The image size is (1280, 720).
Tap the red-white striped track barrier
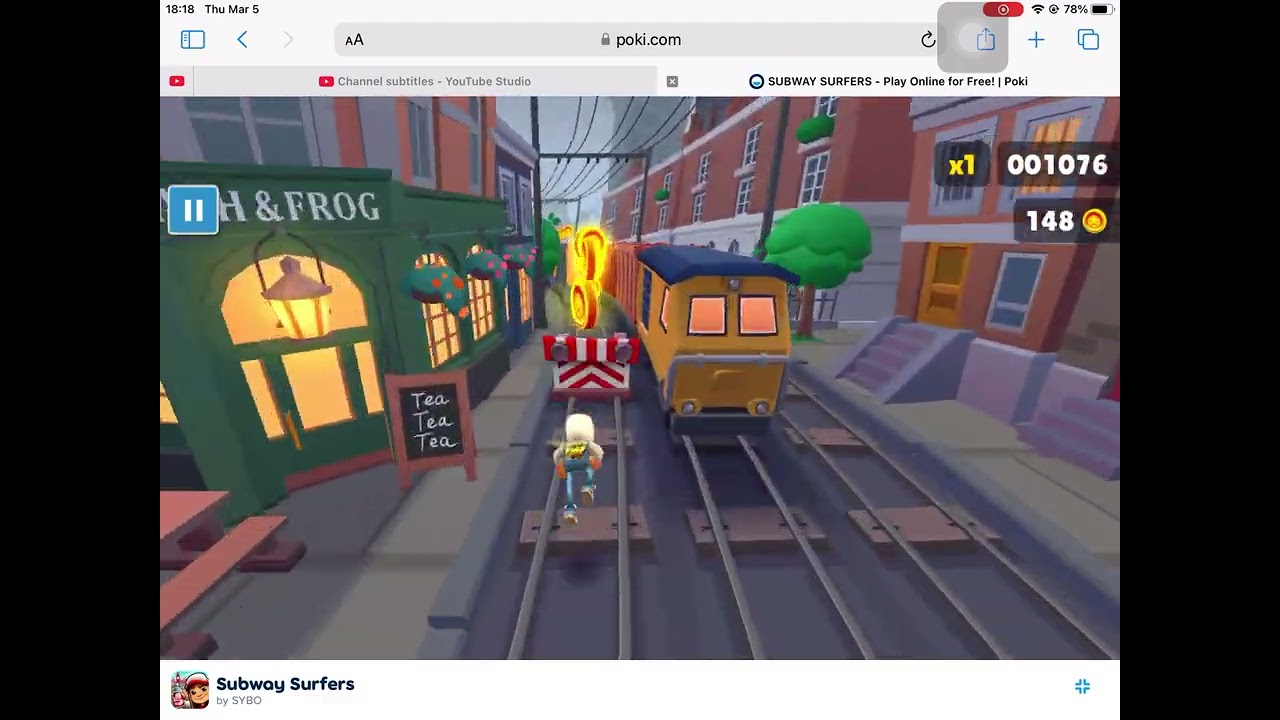pyautogui.click(x=591, y=365)
